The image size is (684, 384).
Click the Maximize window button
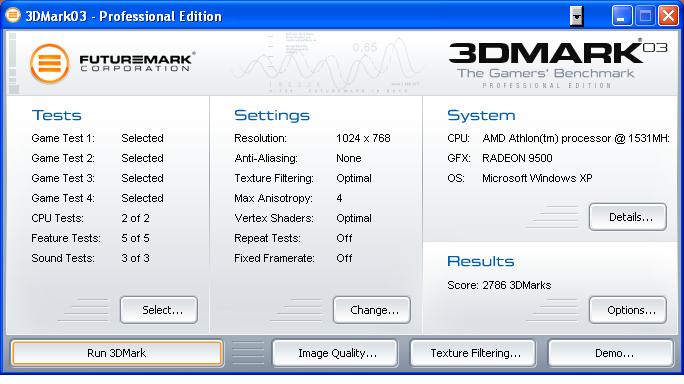(x=645, y=16)
